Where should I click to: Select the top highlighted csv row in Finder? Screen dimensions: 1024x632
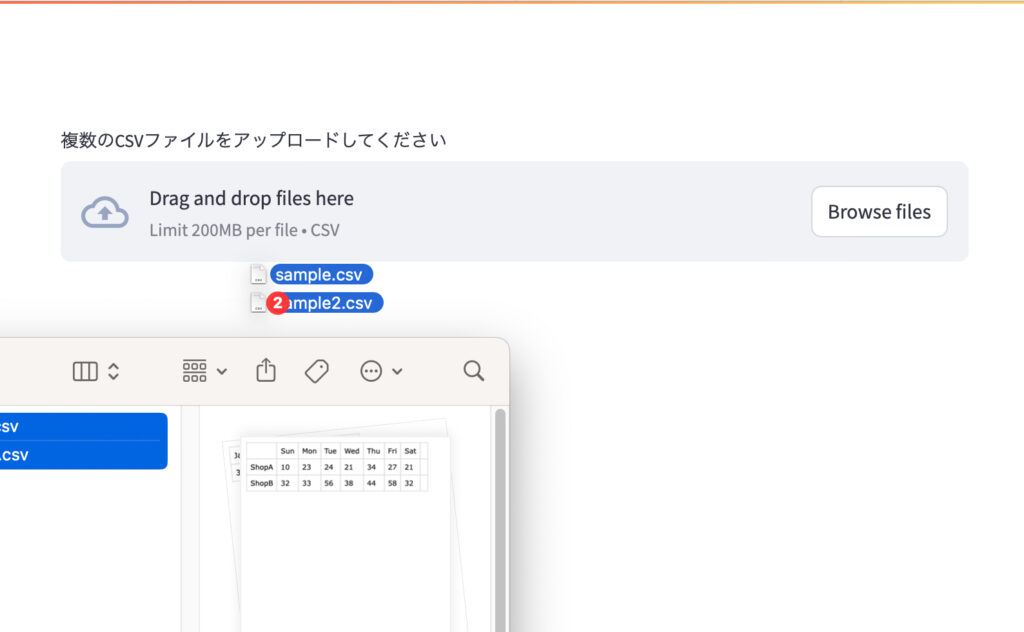[x=80, y=427]
